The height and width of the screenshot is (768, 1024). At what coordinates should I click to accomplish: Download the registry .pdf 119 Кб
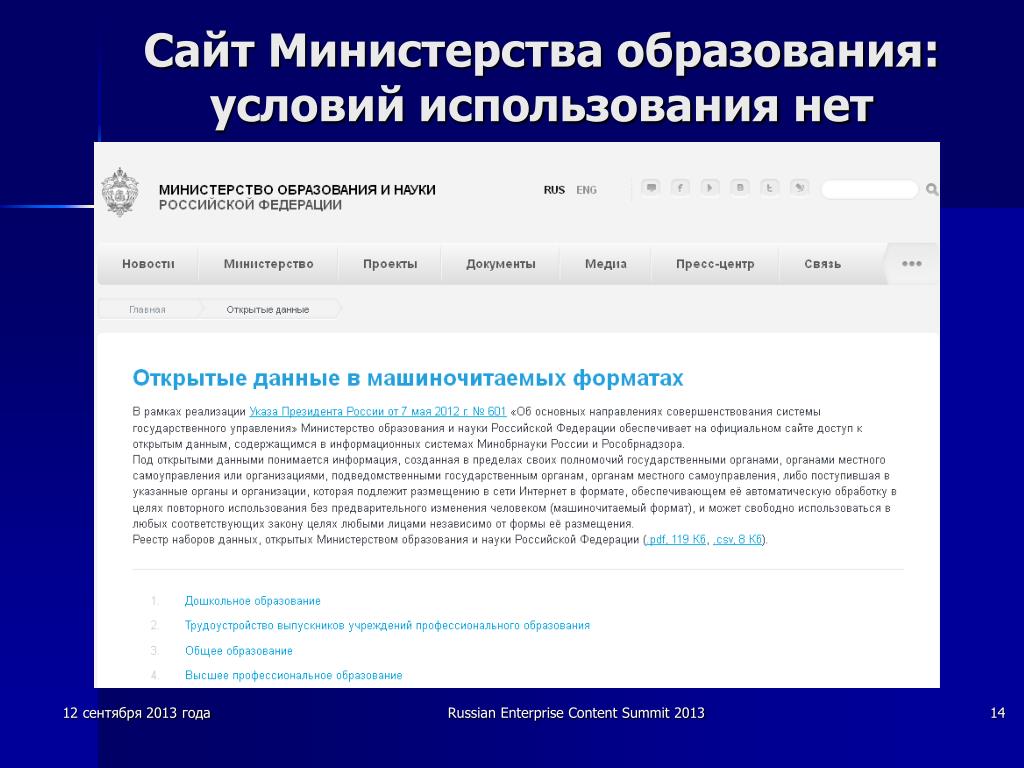(676, 539)
